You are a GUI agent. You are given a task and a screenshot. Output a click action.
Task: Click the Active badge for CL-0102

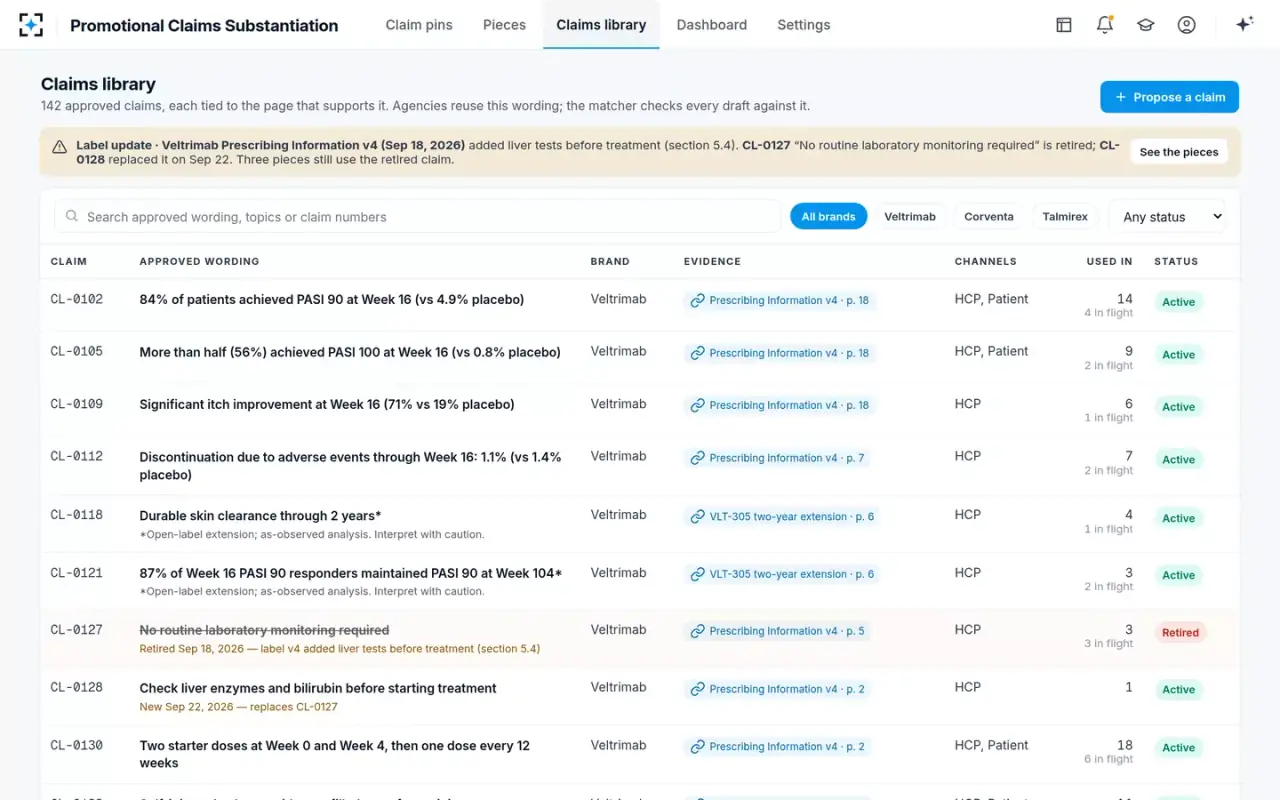[x=1178, y=302]
